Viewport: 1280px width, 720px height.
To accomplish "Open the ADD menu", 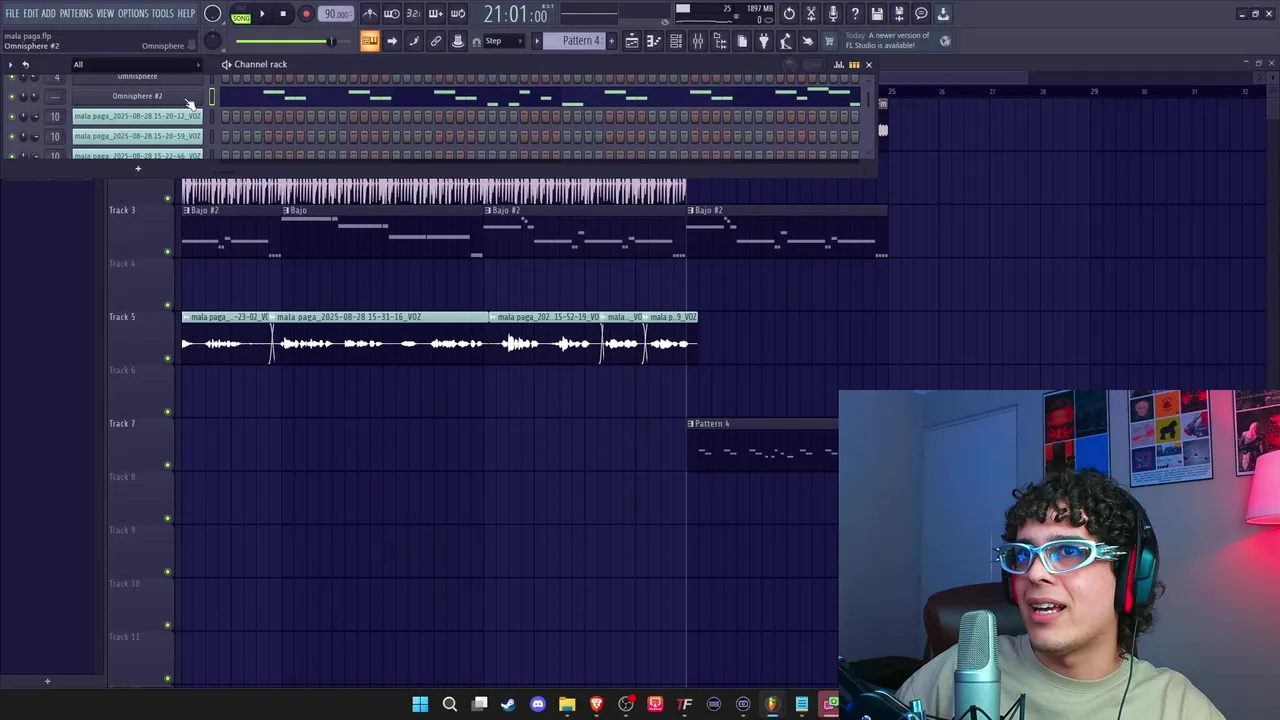I will coord(48,14).
